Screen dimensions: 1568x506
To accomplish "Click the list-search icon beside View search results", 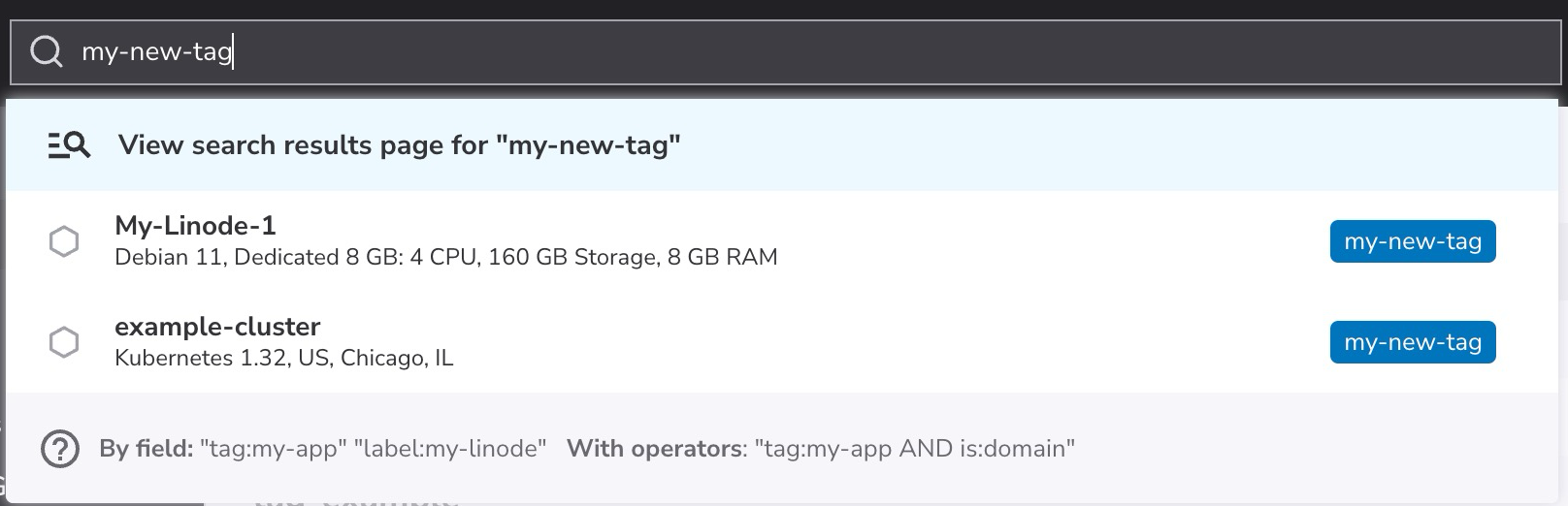I will pyautogui.click(x=69, y=145).
